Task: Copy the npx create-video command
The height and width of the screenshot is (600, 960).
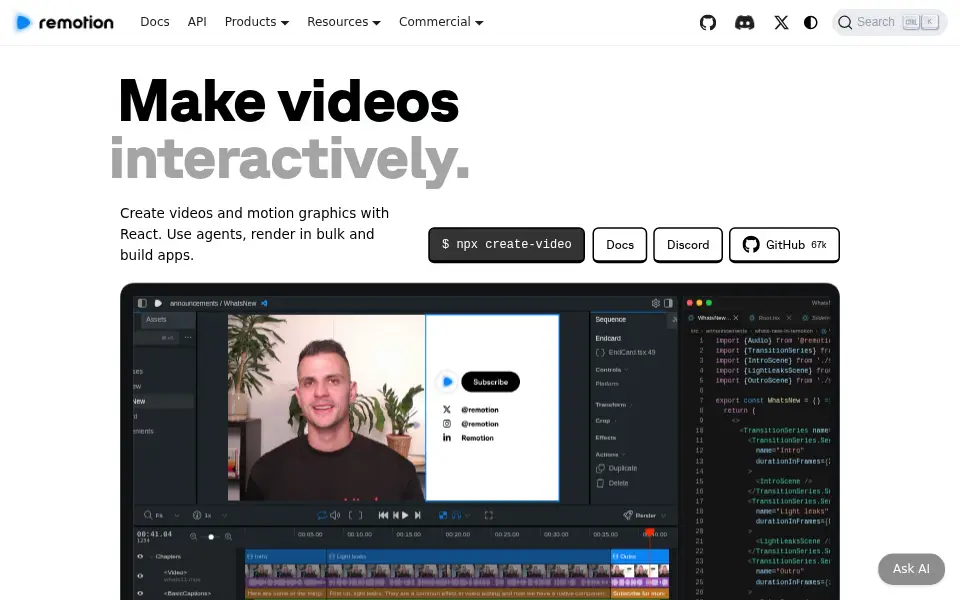Action: click(506, 244)
